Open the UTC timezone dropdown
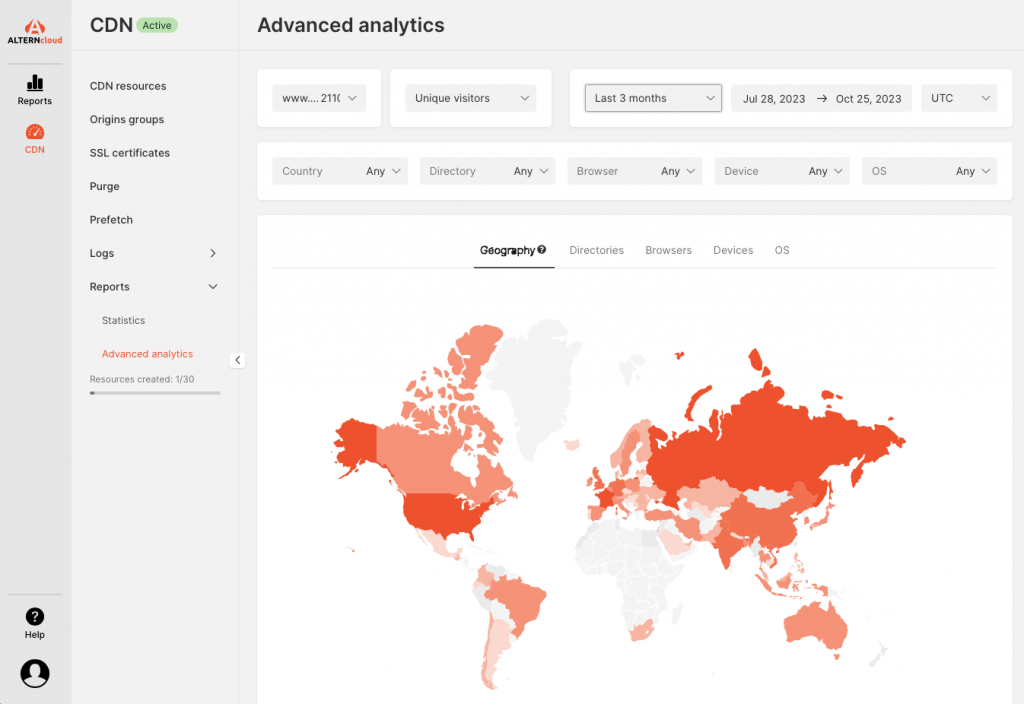Screen dimensions: 1024x704 click(x=958, y=98)
